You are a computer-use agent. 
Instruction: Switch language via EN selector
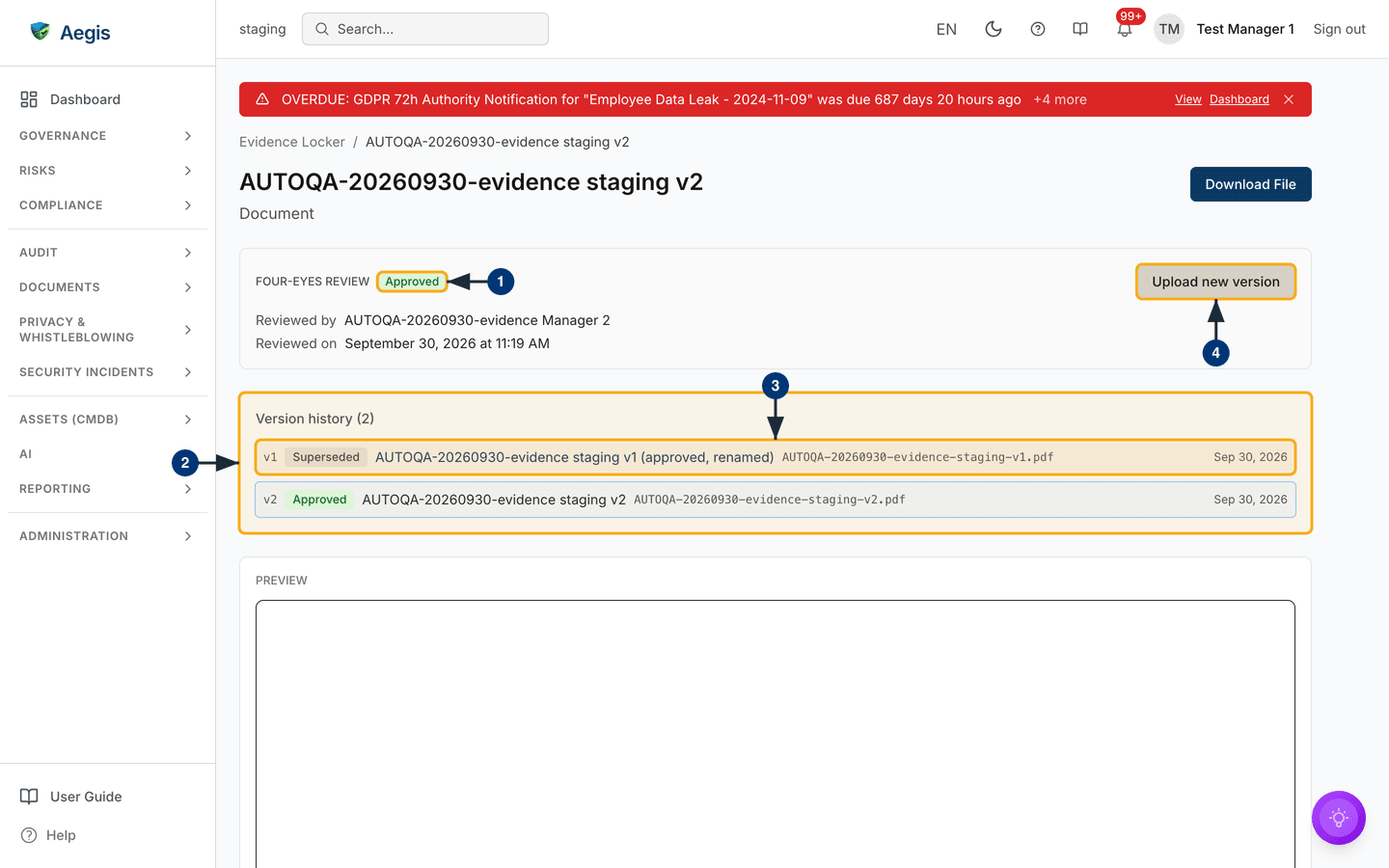(x=946, y=29)
